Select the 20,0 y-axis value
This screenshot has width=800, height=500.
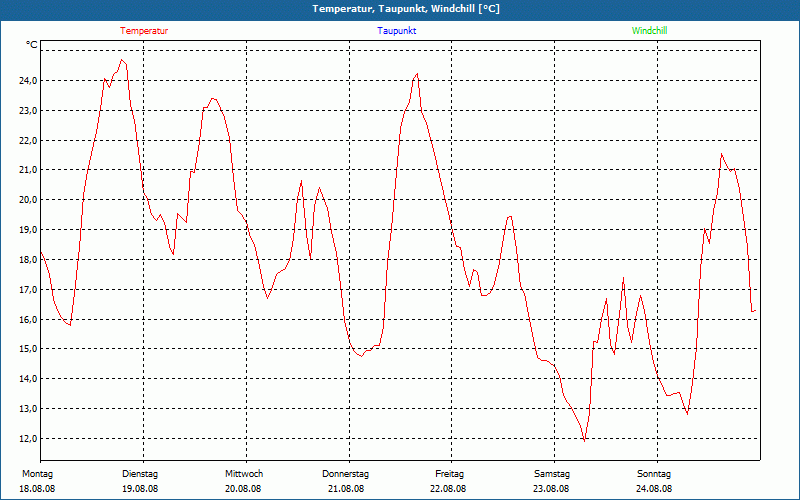[x=28, y=199]
